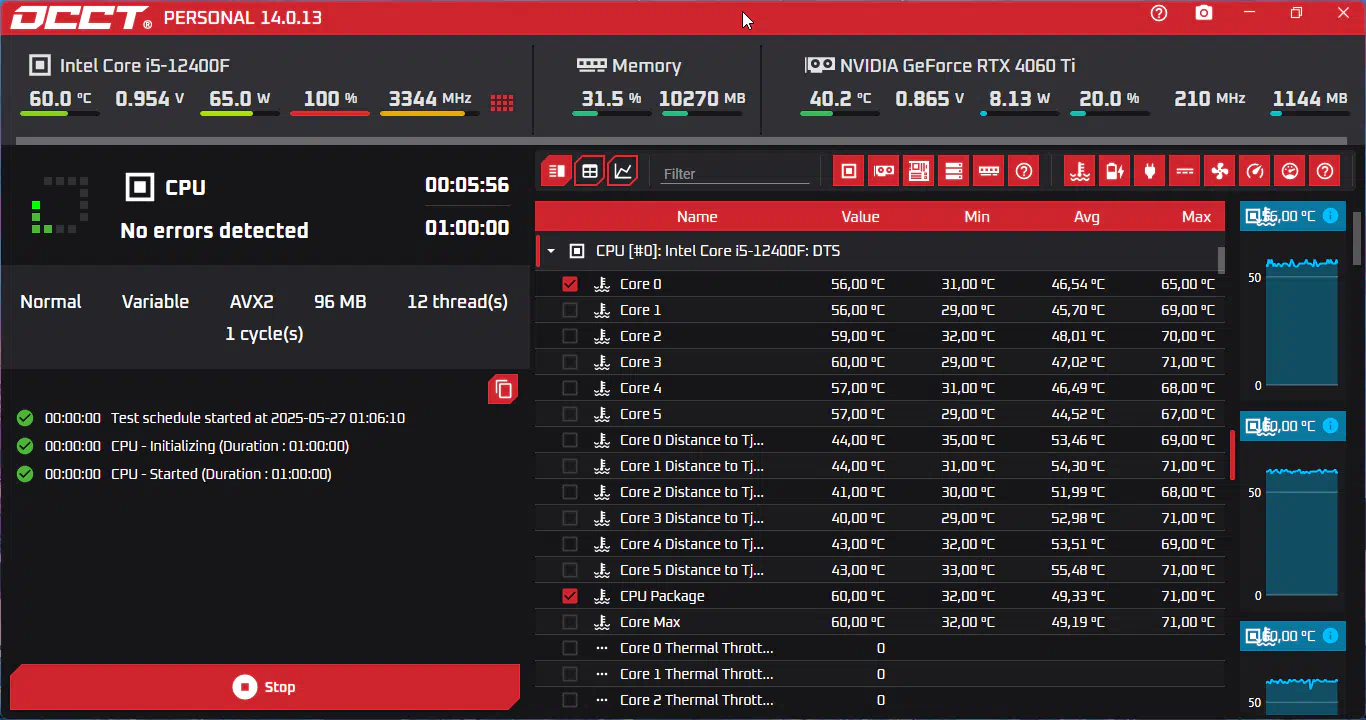Viewport: 1366px width, 720px height.
Task: Switch to the table view layout icon
Action: click(590, 171)
